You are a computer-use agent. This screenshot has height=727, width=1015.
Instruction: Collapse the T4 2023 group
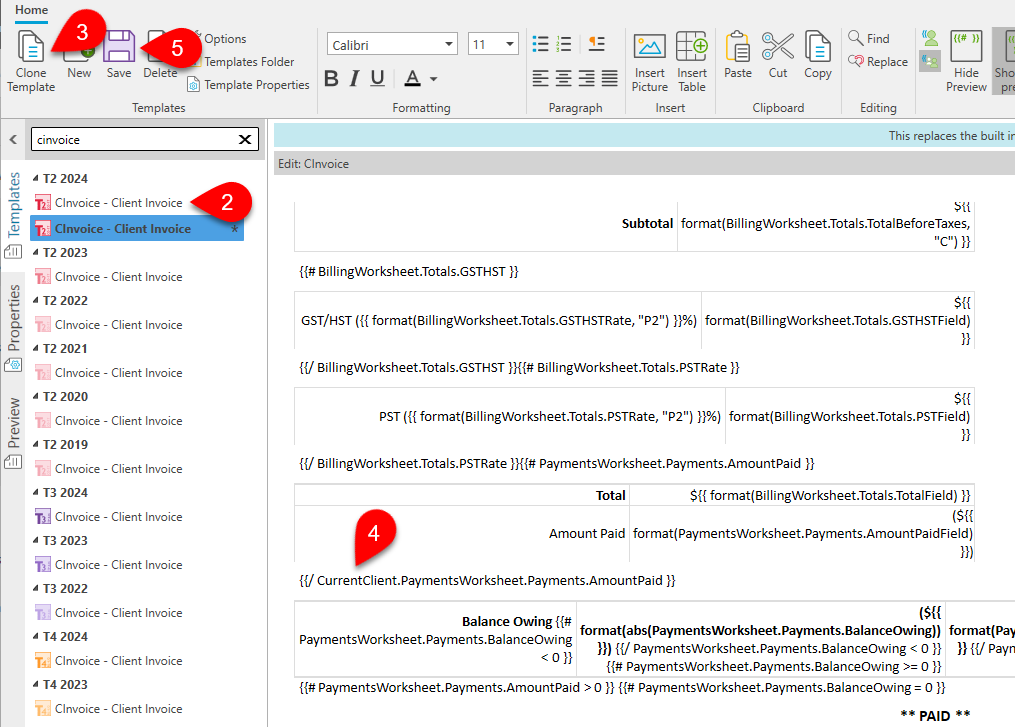click(x=36, y=684)
